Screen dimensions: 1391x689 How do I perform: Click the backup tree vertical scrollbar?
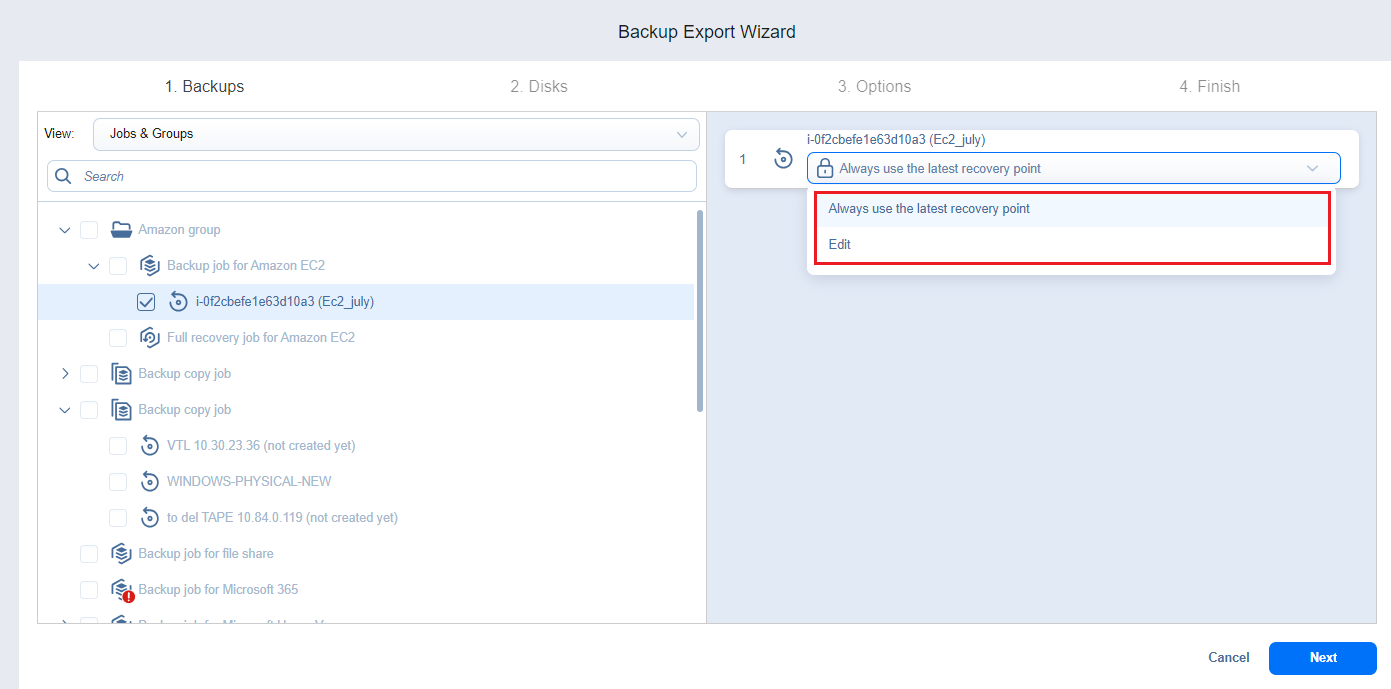(x=700, y=310)
